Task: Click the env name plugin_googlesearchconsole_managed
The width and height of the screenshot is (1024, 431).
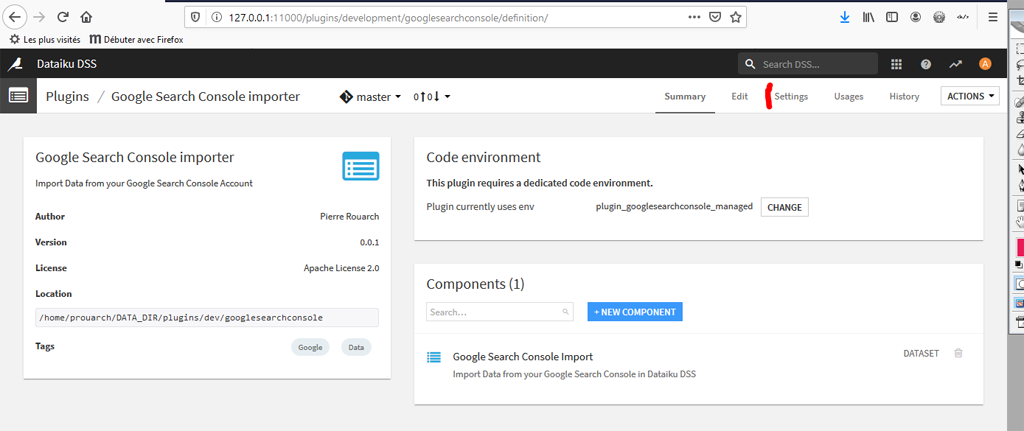Action: [674, 206]
